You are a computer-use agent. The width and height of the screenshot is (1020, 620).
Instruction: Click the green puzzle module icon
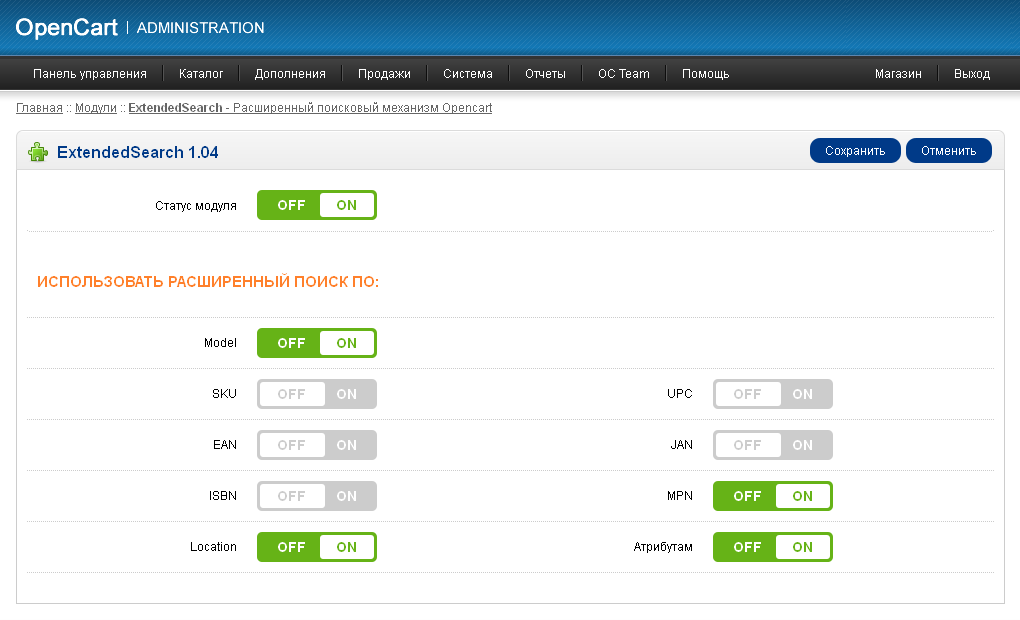37,152
